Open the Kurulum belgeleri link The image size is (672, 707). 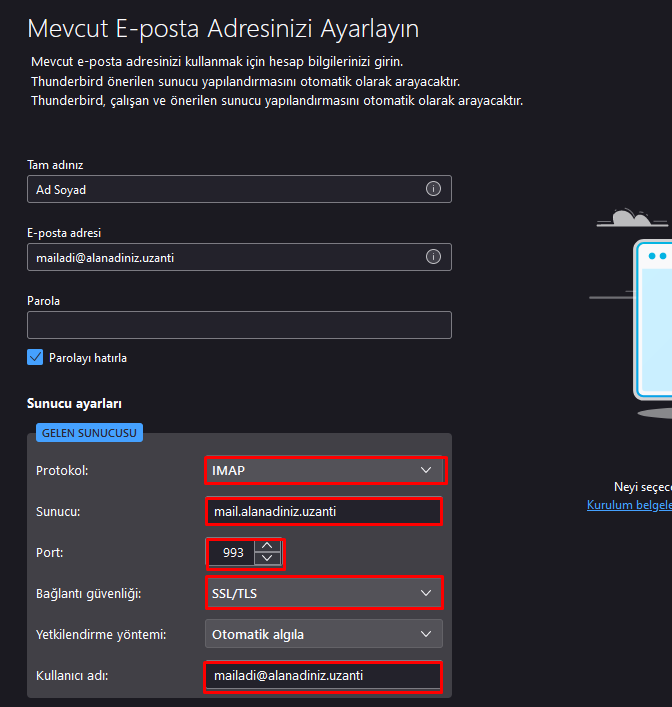pos(629,505)
